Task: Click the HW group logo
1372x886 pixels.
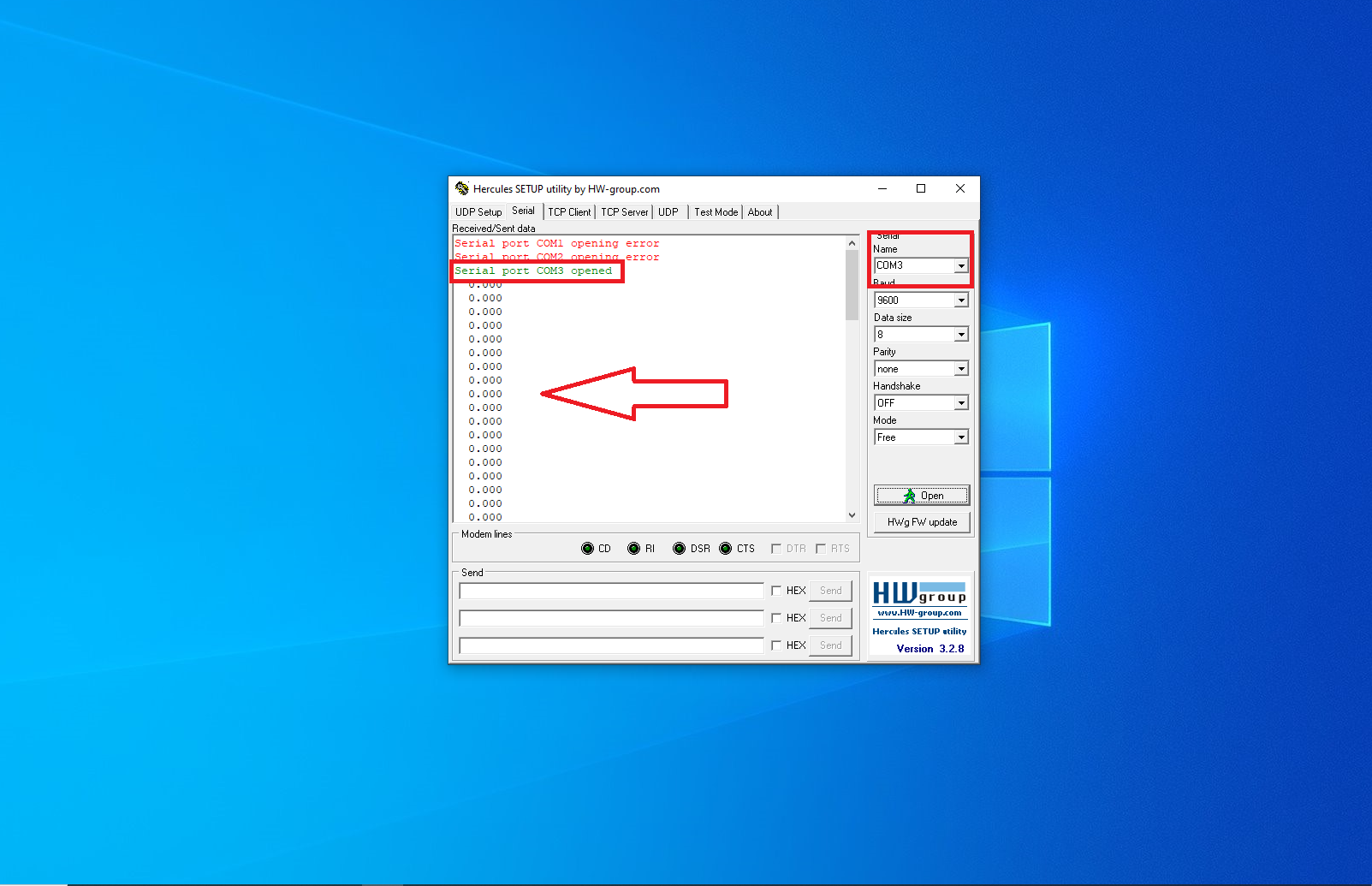Action: click(x=919, y=592)
